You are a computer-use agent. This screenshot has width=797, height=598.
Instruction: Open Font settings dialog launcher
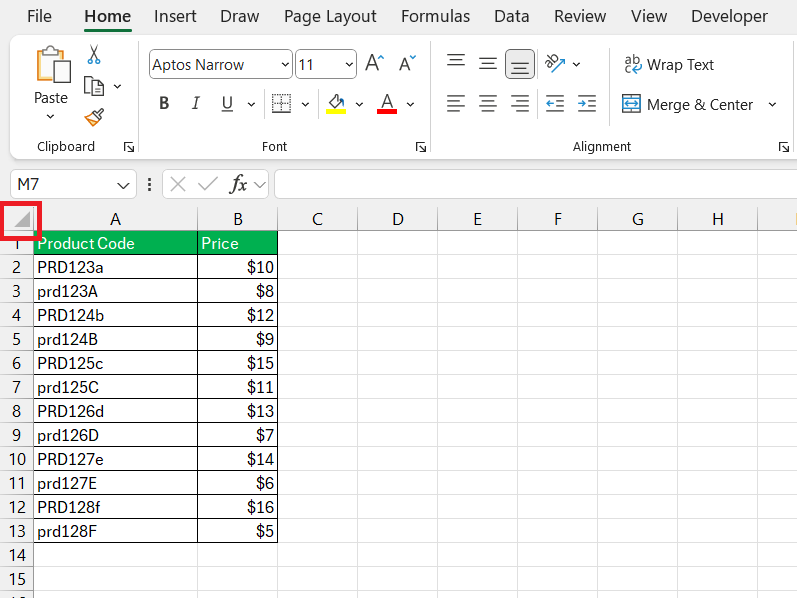pos(421,147)
